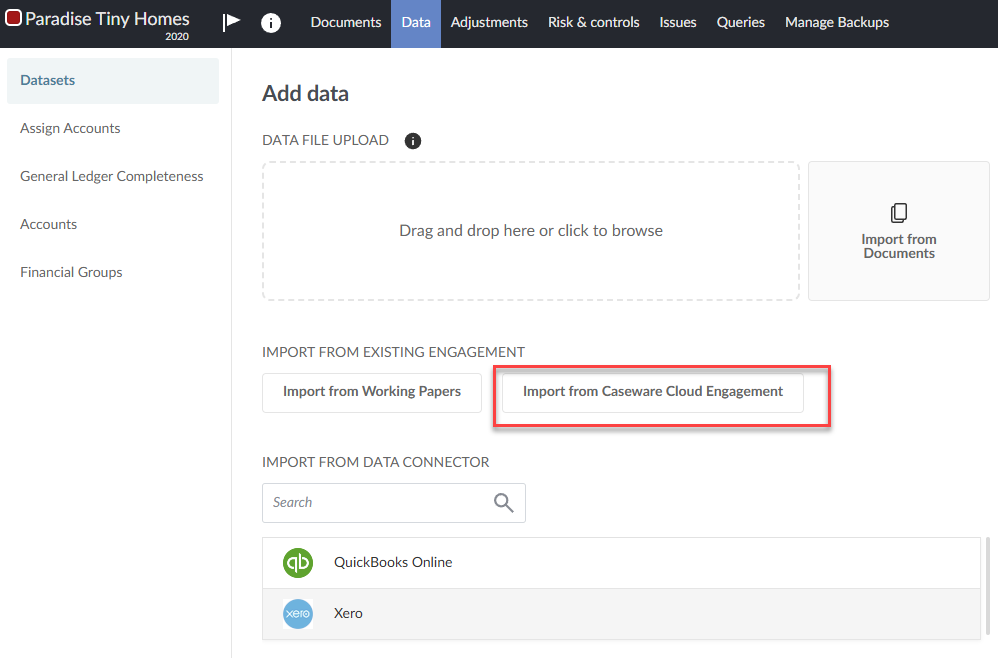The image size is (998, 658).
Task: Select Assign Accounts in the sidebar
Action: pos(70,128)
